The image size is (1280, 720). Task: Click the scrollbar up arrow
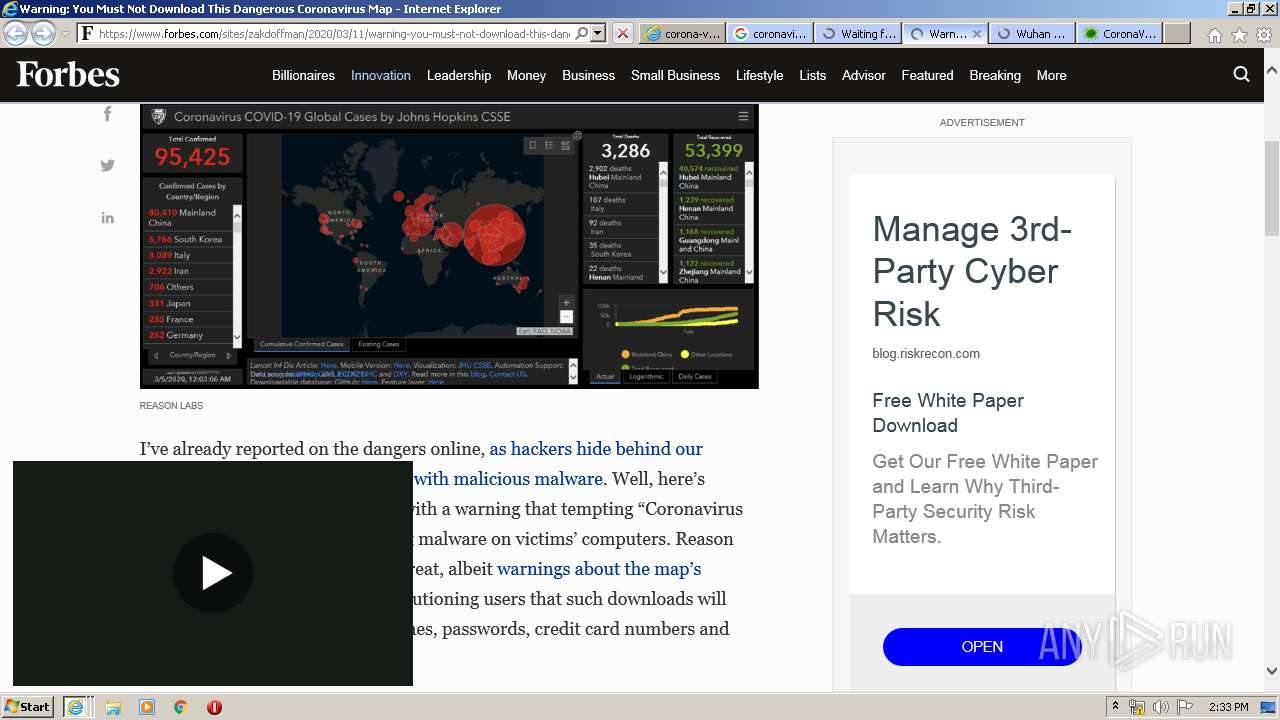click(1271, 71)
